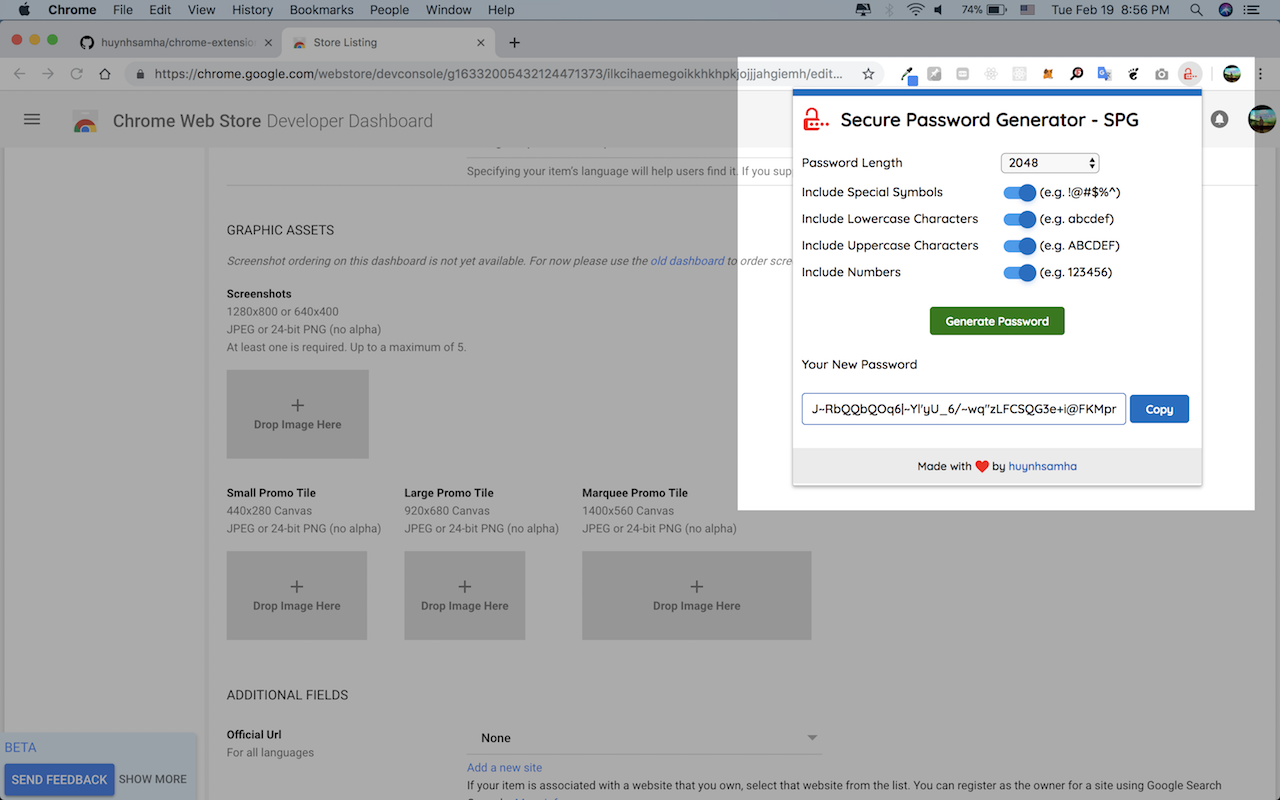Click the color picker eyedropper extension icon
The width and height of the screenshot is (1280, 800).
click(x=908, y=74)
